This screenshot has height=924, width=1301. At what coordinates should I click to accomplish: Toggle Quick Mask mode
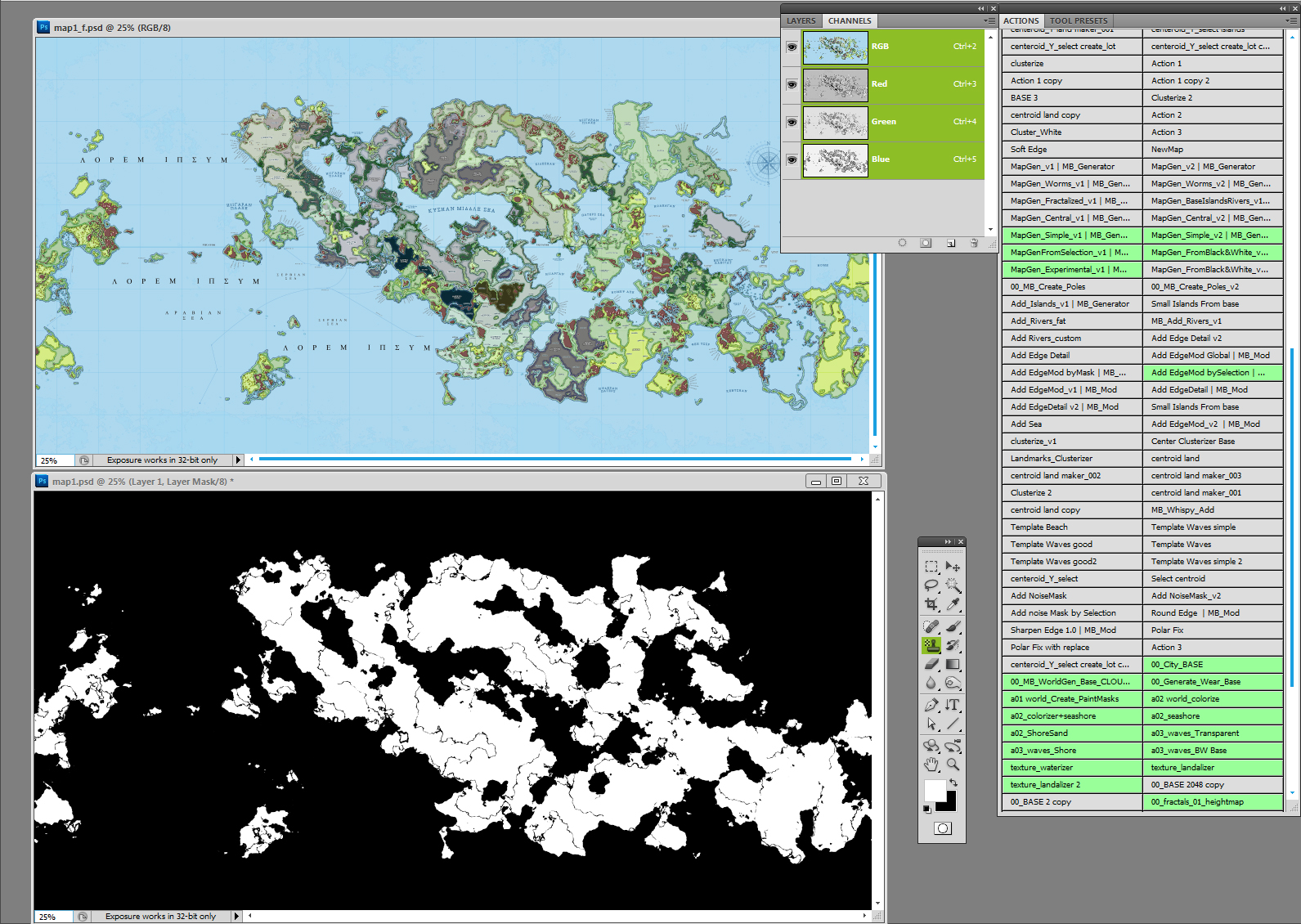[942, 828]
